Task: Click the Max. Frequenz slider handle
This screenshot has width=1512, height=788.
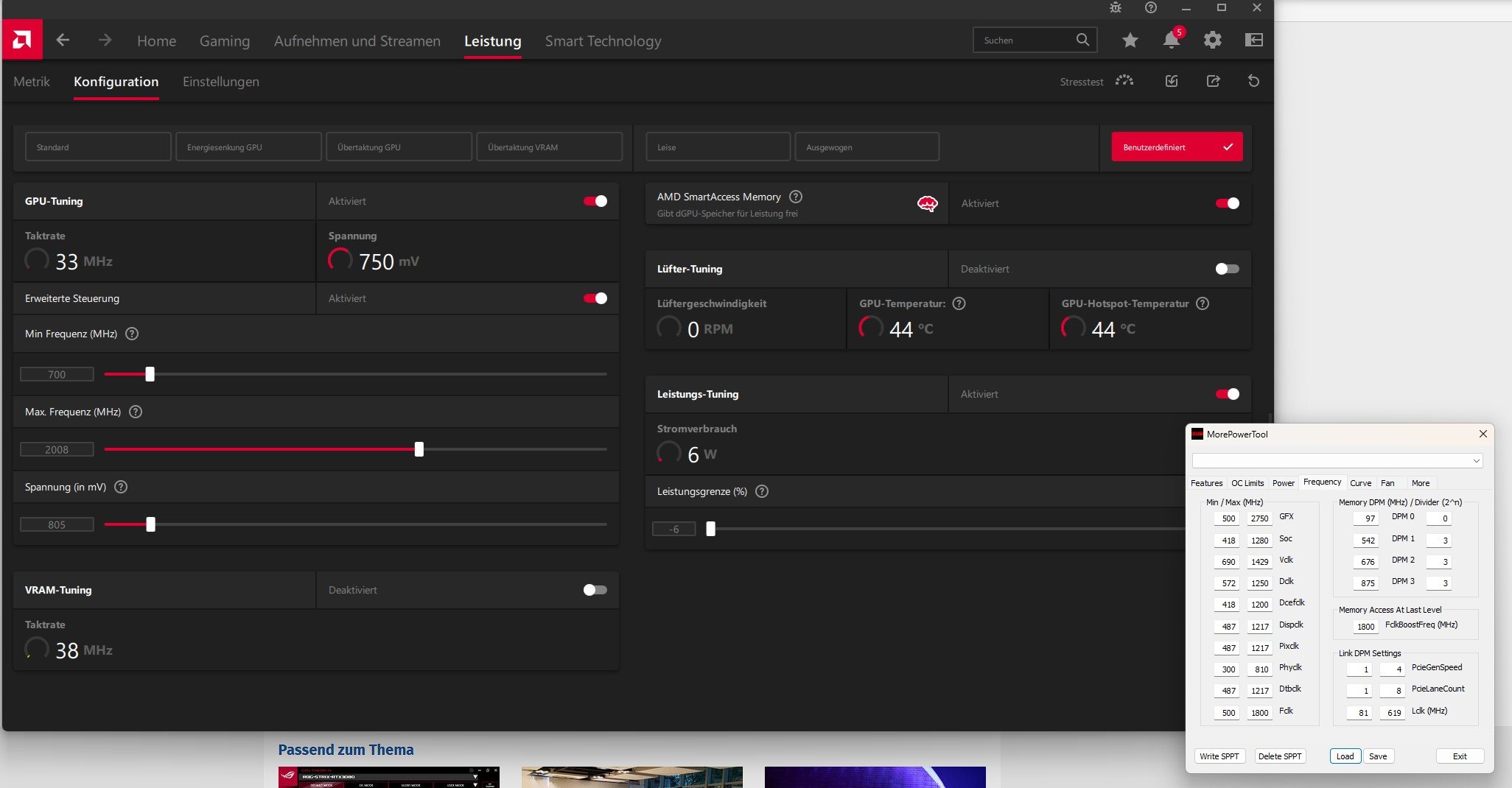Action: 419,449
